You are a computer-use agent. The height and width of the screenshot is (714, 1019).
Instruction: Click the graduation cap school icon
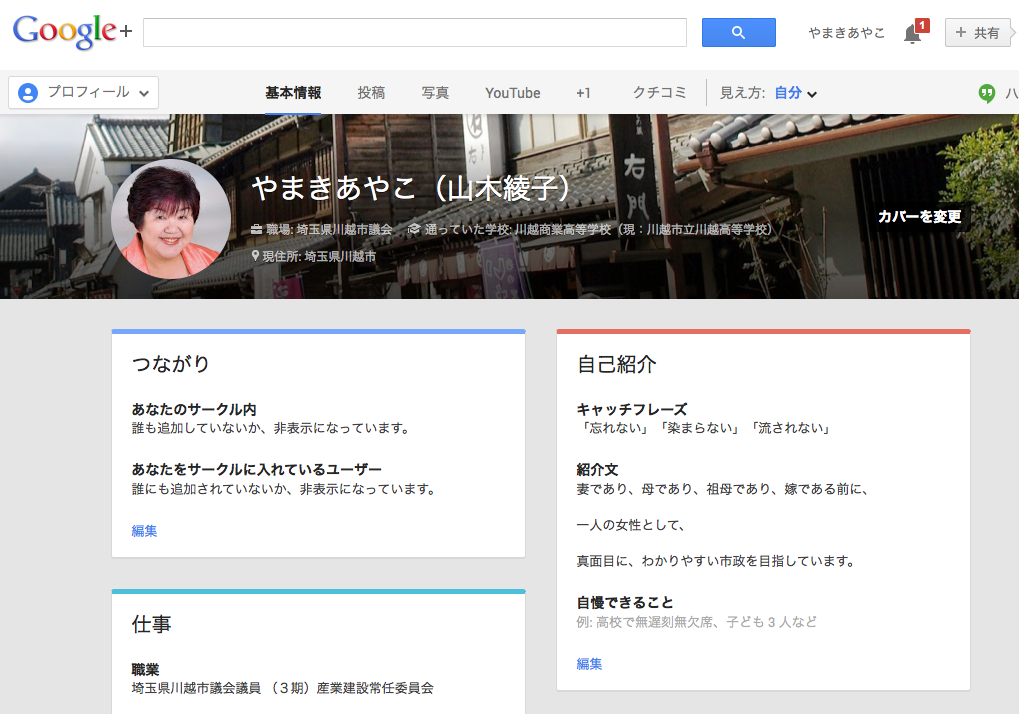pos(413,230)
